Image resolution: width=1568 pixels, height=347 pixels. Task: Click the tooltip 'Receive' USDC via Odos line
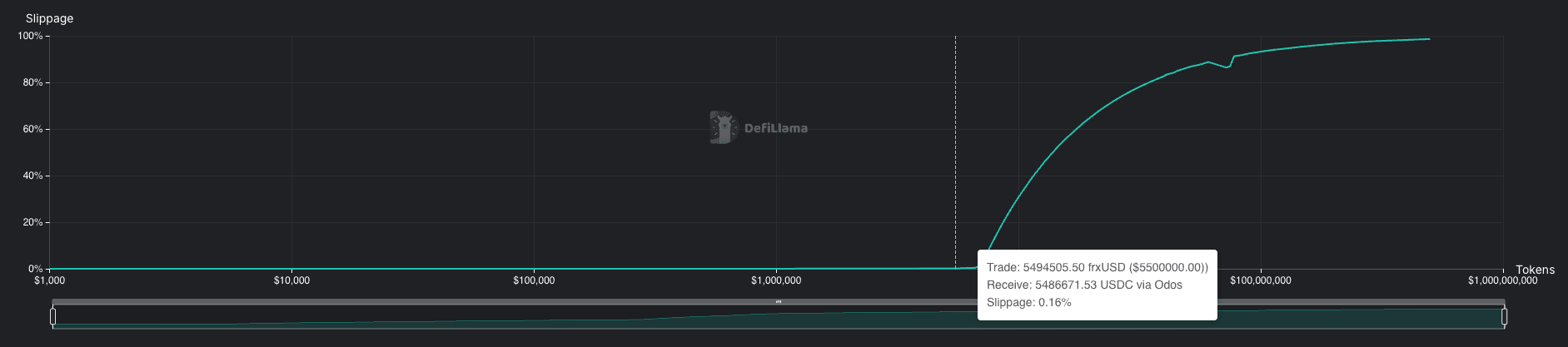(x=1084, y=285)
